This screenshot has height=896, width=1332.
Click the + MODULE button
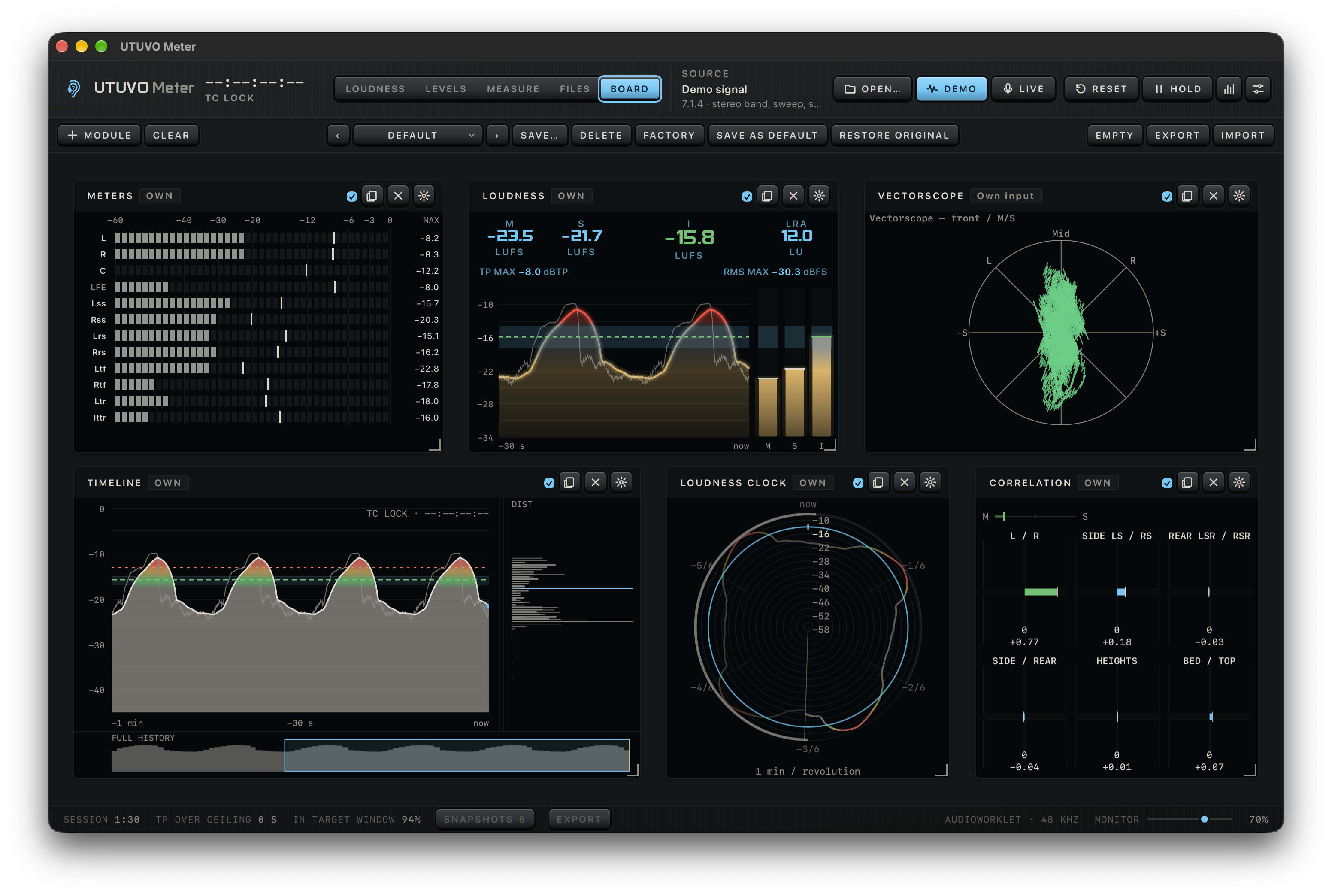pos(100,136)
